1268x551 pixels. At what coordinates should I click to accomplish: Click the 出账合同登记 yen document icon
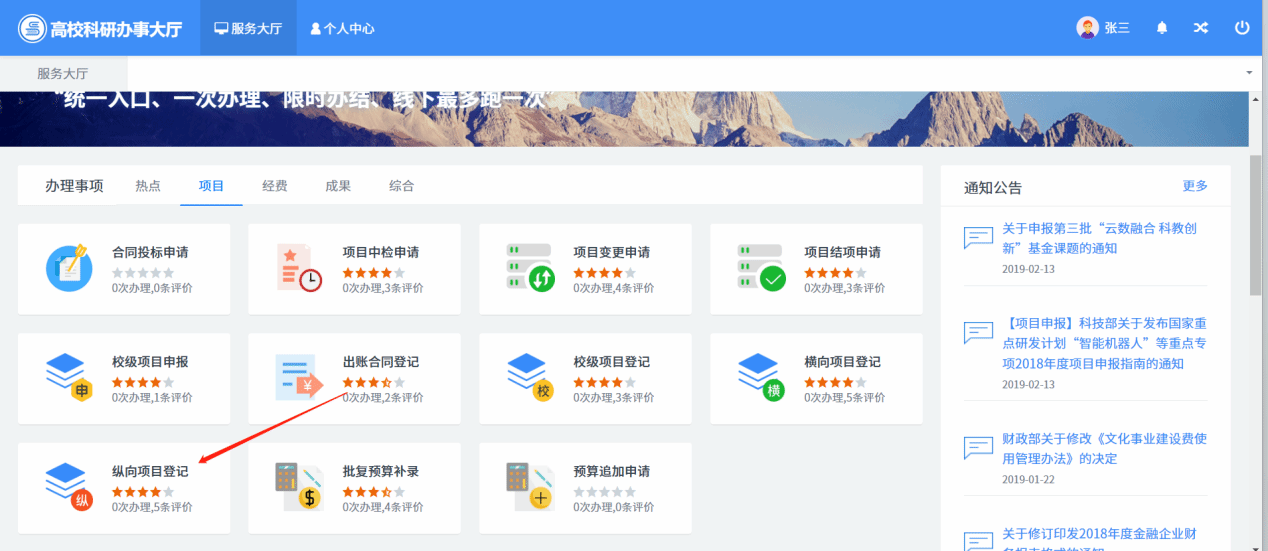299,377
